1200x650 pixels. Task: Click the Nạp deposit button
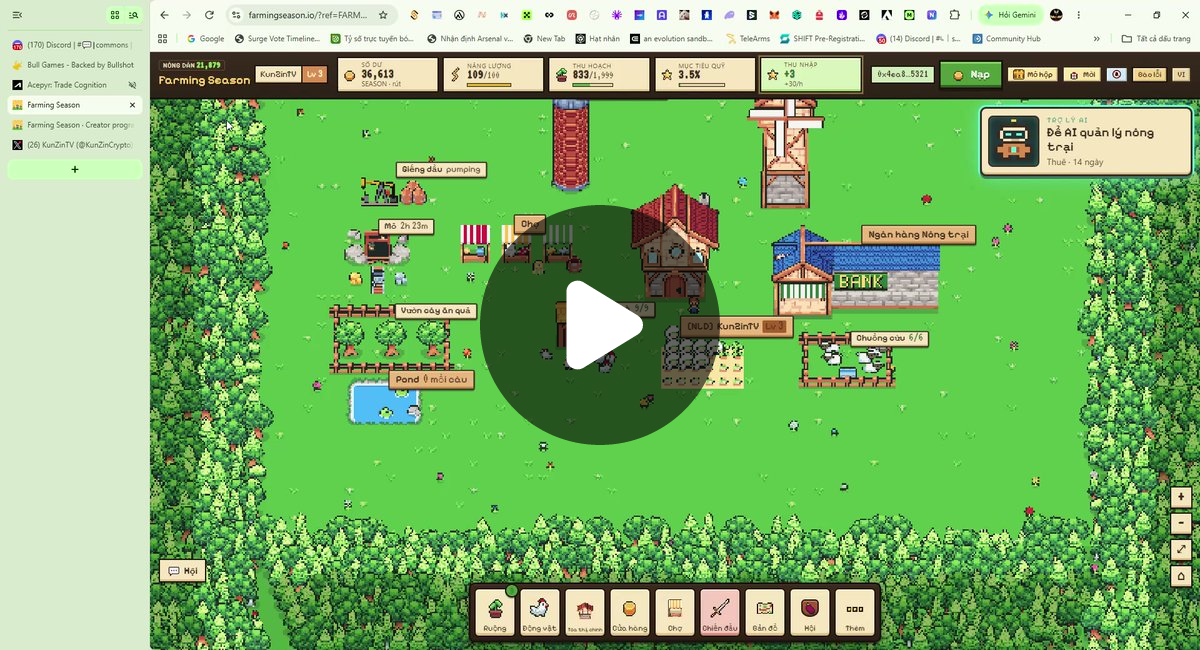[x=971, y=75]
